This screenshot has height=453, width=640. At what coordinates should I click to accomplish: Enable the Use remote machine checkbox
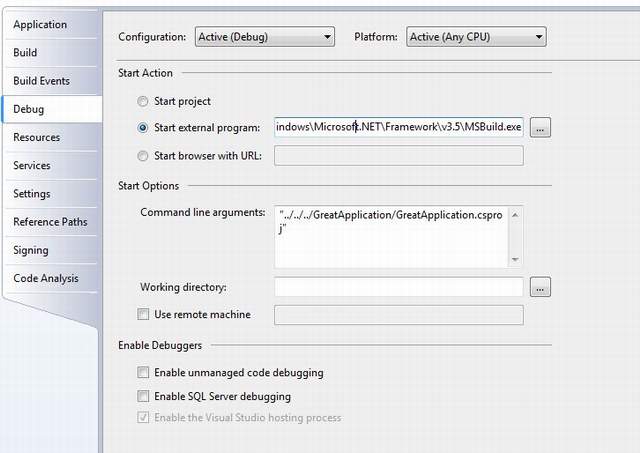(x=143, y=314)
